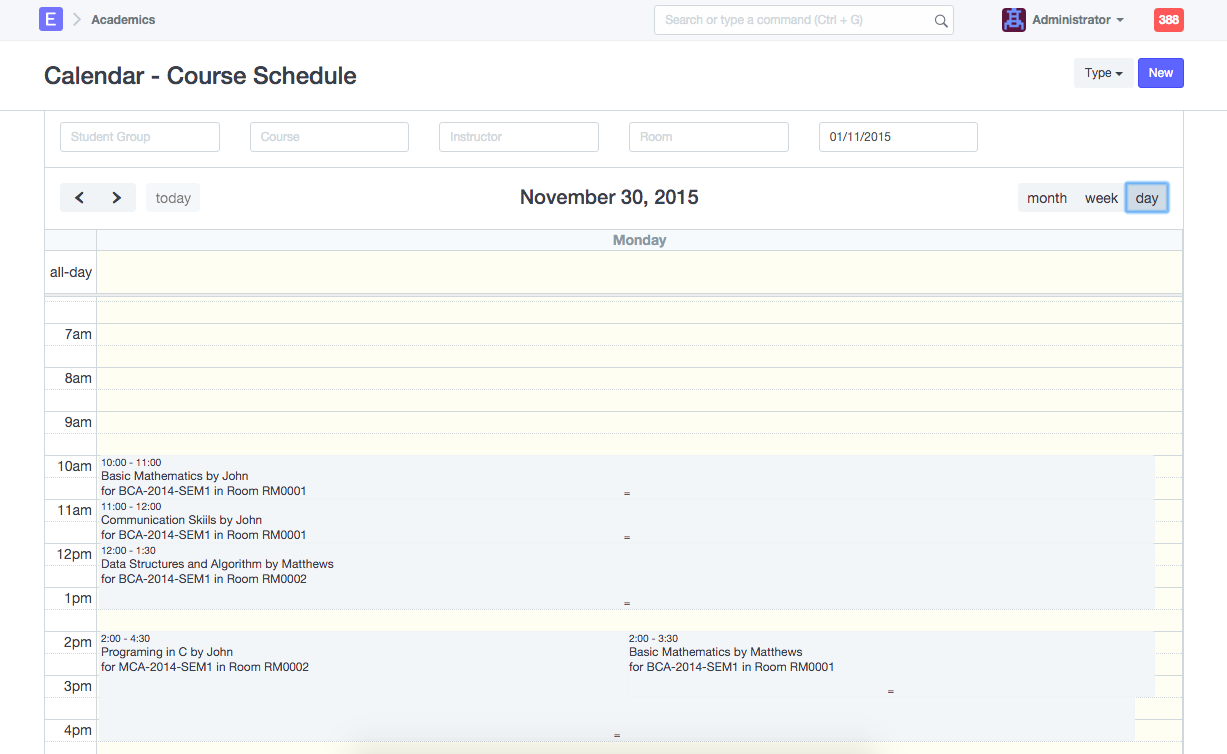The image size is (1227, 754).
Task: Open the Student Group filter field
Action: (x=140, y=137)
